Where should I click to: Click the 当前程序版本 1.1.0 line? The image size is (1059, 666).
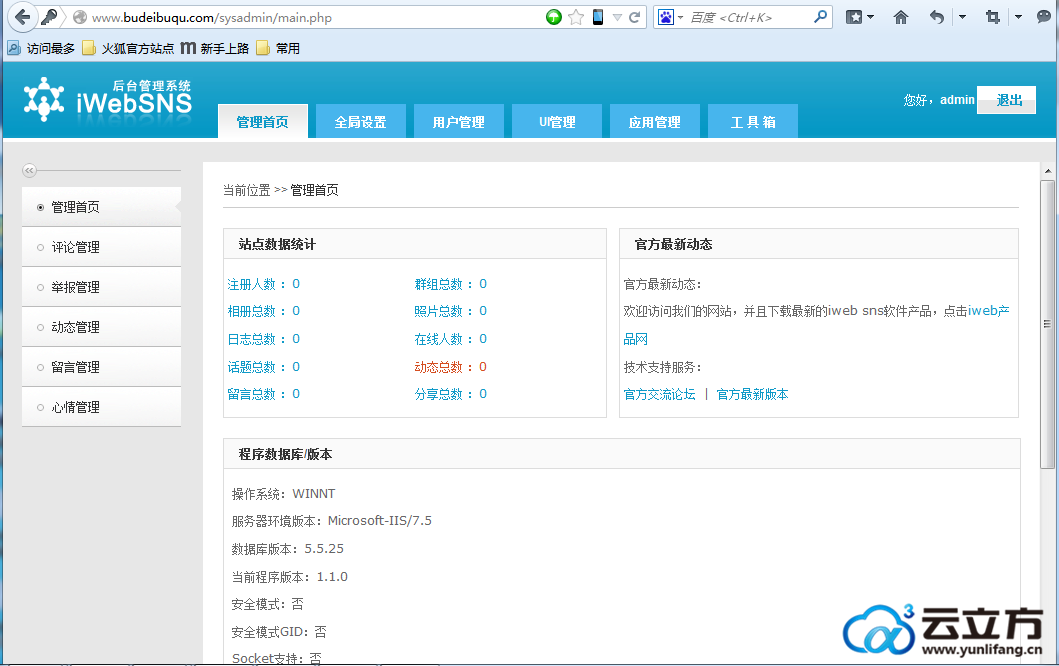point(290,577)
